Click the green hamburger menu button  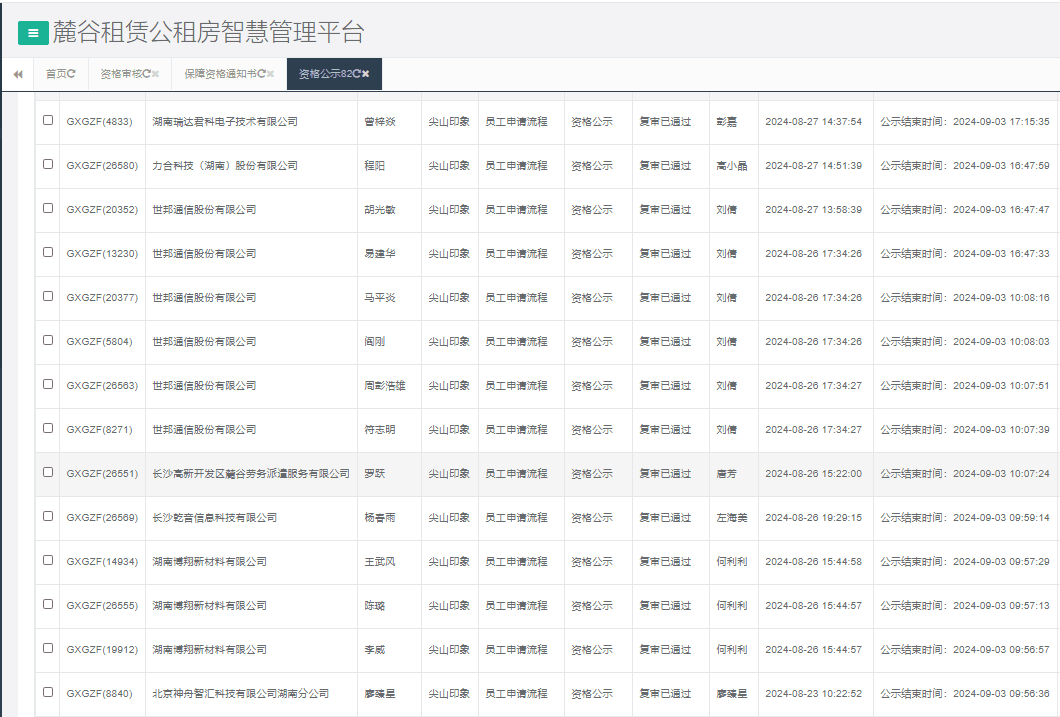pyautogui.click(x=33, y=33)
